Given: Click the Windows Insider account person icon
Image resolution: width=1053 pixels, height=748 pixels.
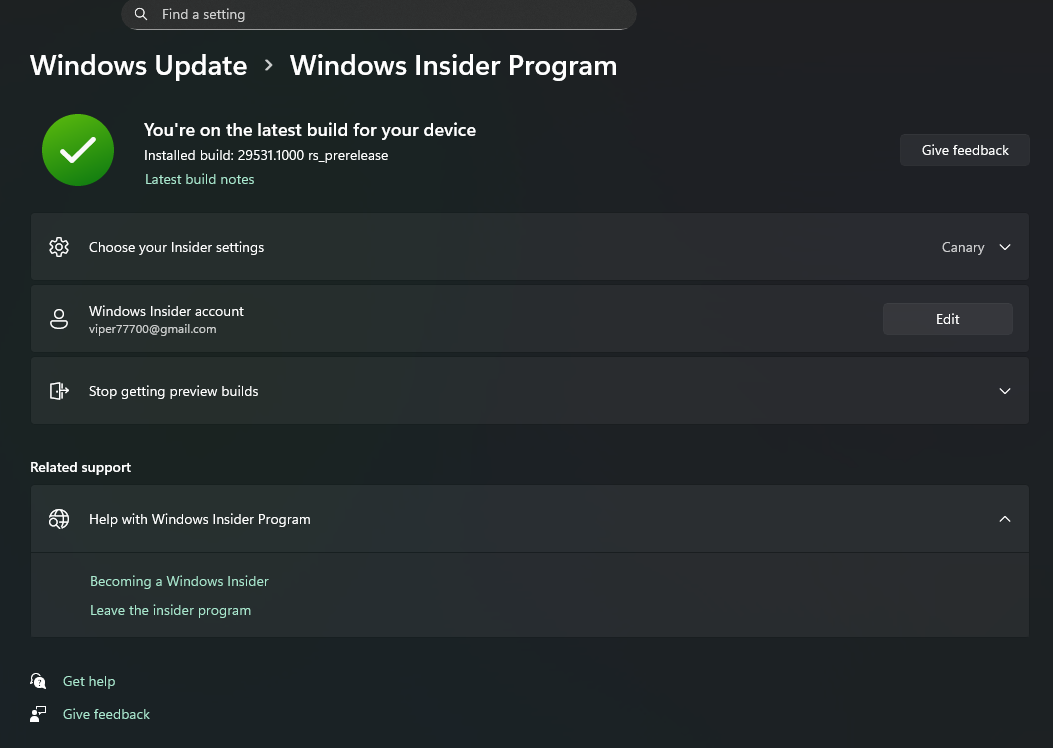Looking at the screenshot, I should 59,319.
